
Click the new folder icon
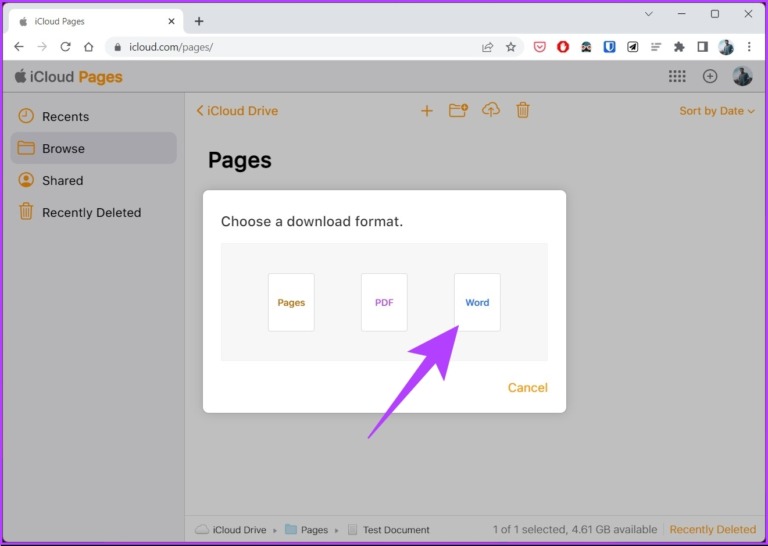click(458, 110)
